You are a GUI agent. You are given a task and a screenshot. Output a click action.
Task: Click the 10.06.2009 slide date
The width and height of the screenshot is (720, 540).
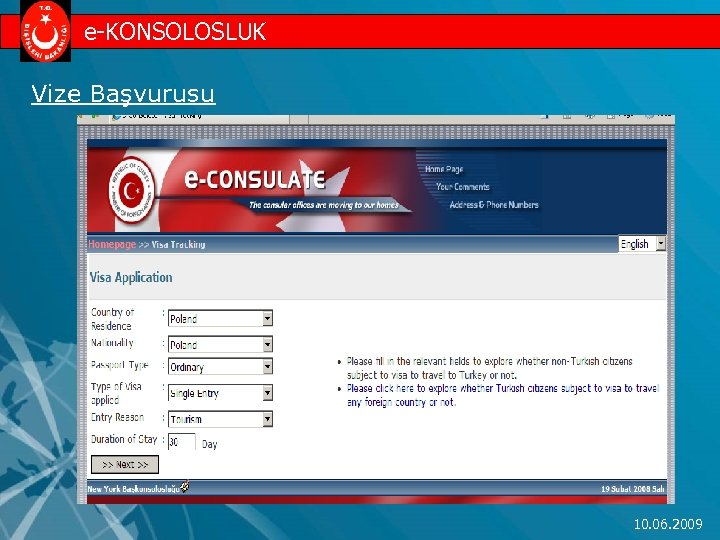pyautogui.click(x=668, y=524)
